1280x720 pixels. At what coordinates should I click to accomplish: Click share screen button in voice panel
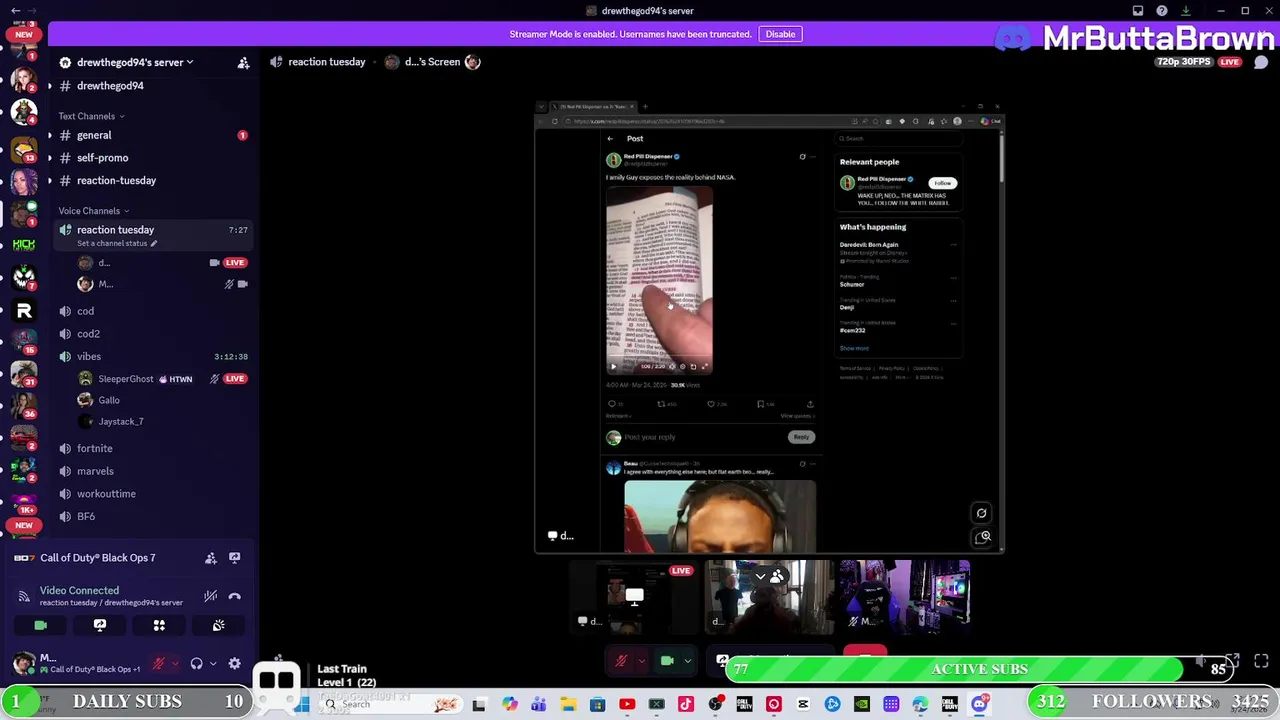pyautogui.click(x=100, y=625)
